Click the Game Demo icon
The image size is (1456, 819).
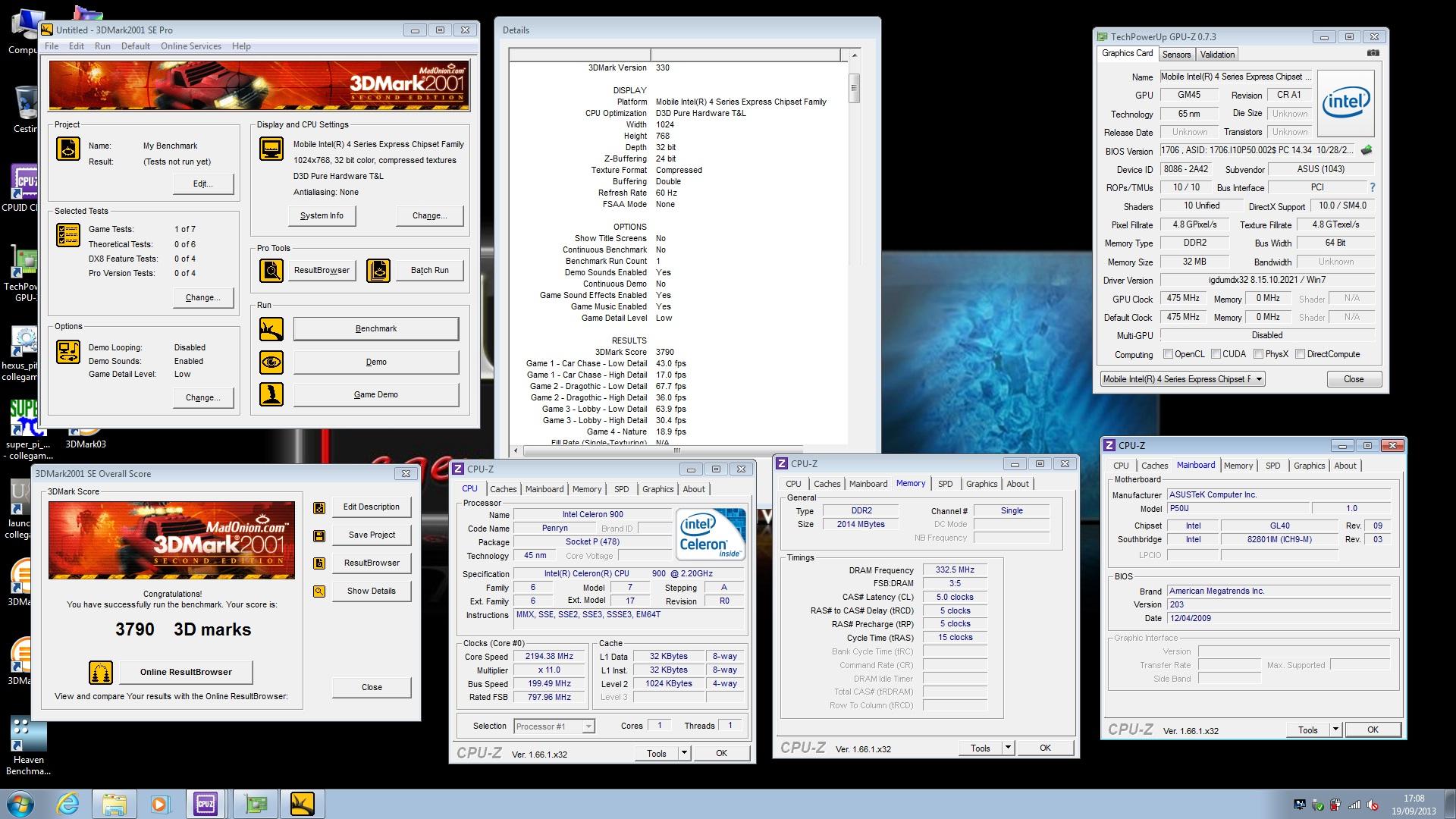point(271,394)
